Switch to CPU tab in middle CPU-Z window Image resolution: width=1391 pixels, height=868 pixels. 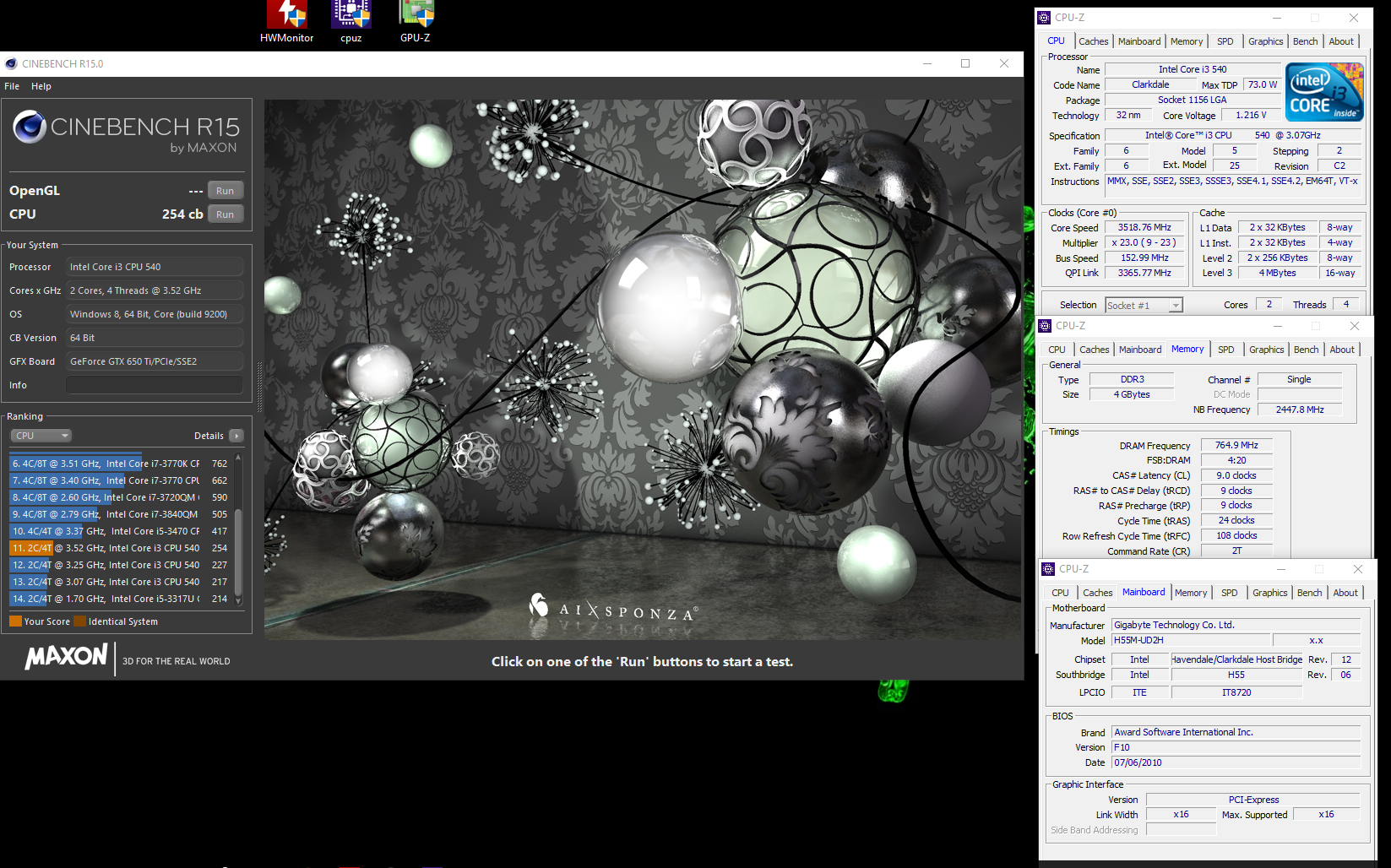point(1057,350)
